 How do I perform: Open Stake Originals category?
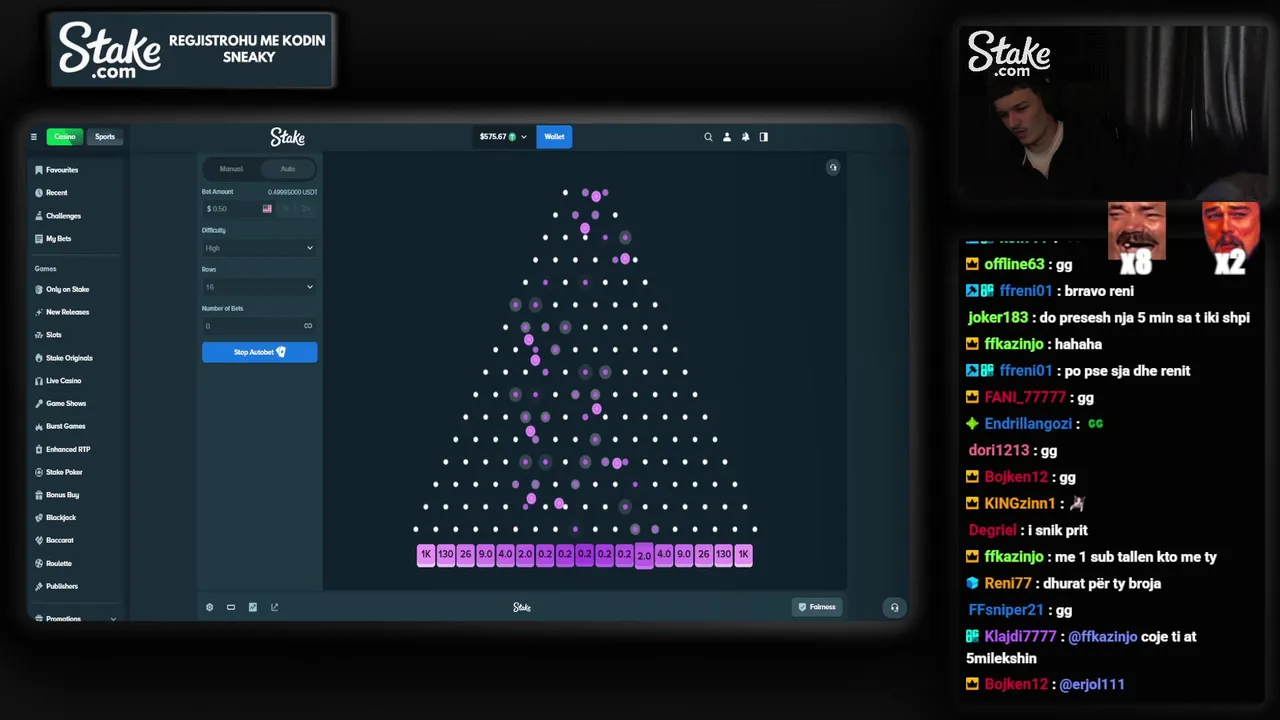coord(69,358)
